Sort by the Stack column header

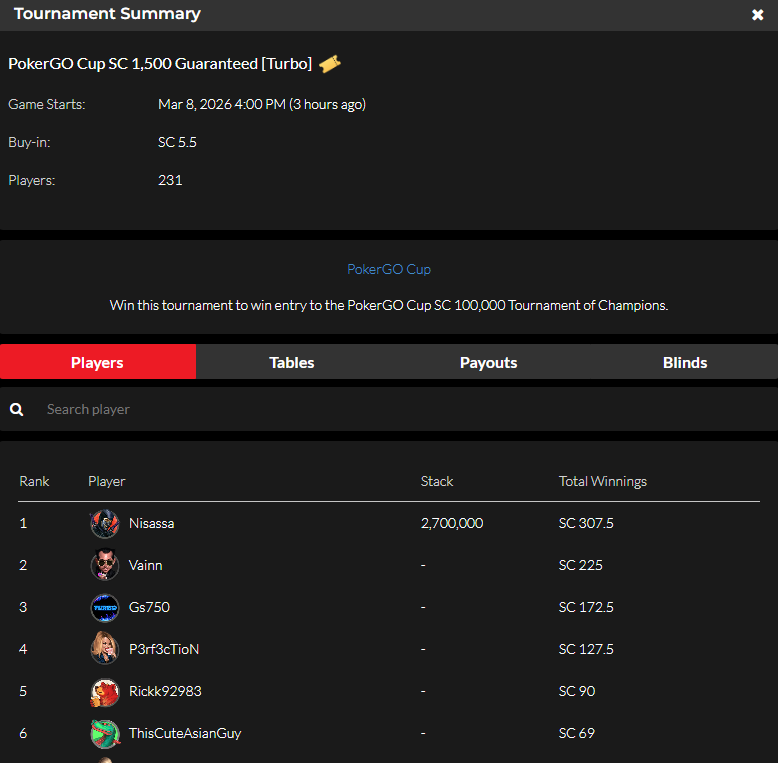437,481
